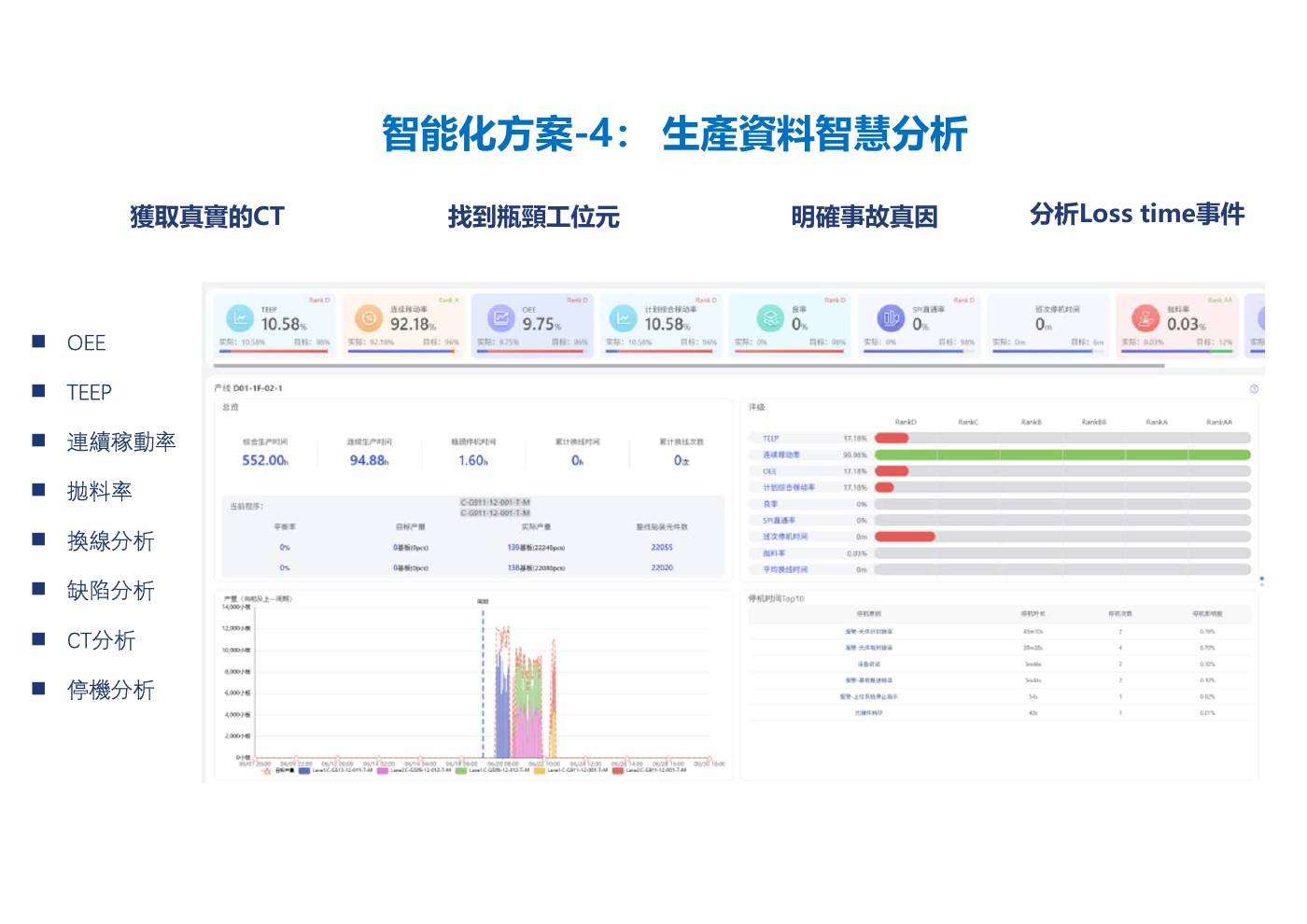
Task: Click the red TEEP 17.18% rank bar
Action: pyautogui.click(x=892, y=438)
